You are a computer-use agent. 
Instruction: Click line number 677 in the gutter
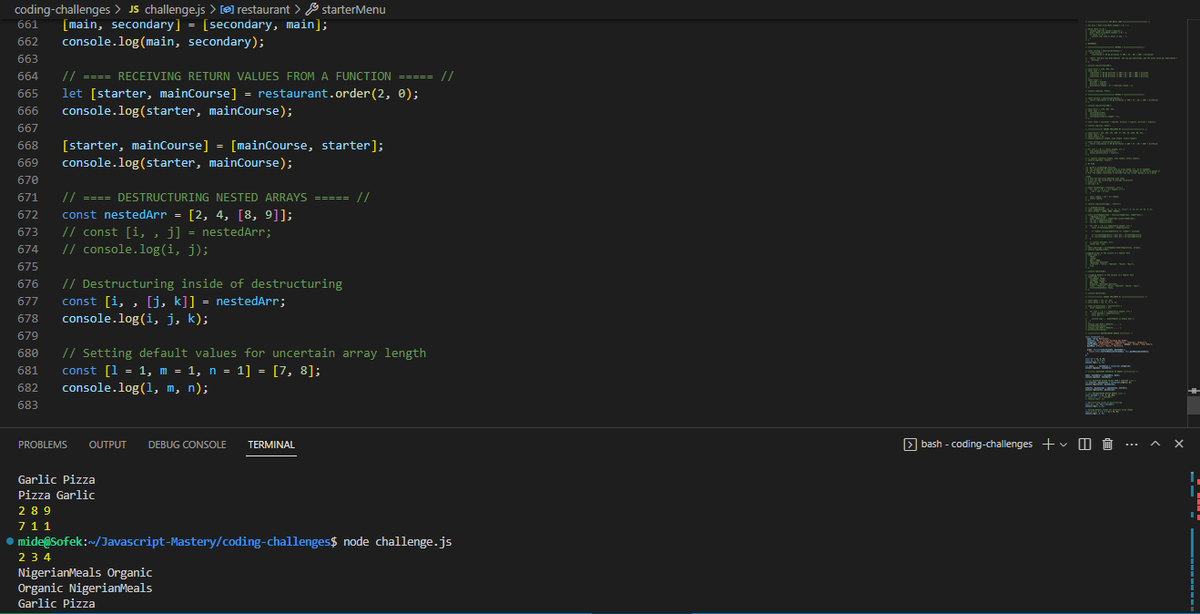click(28, 301)
